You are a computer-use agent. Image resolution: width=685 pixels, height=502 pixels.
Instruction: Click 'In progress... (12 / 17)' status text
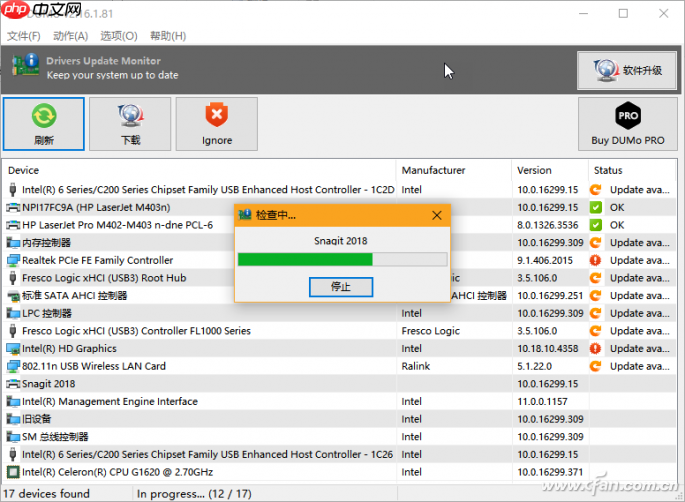[194, 494]
